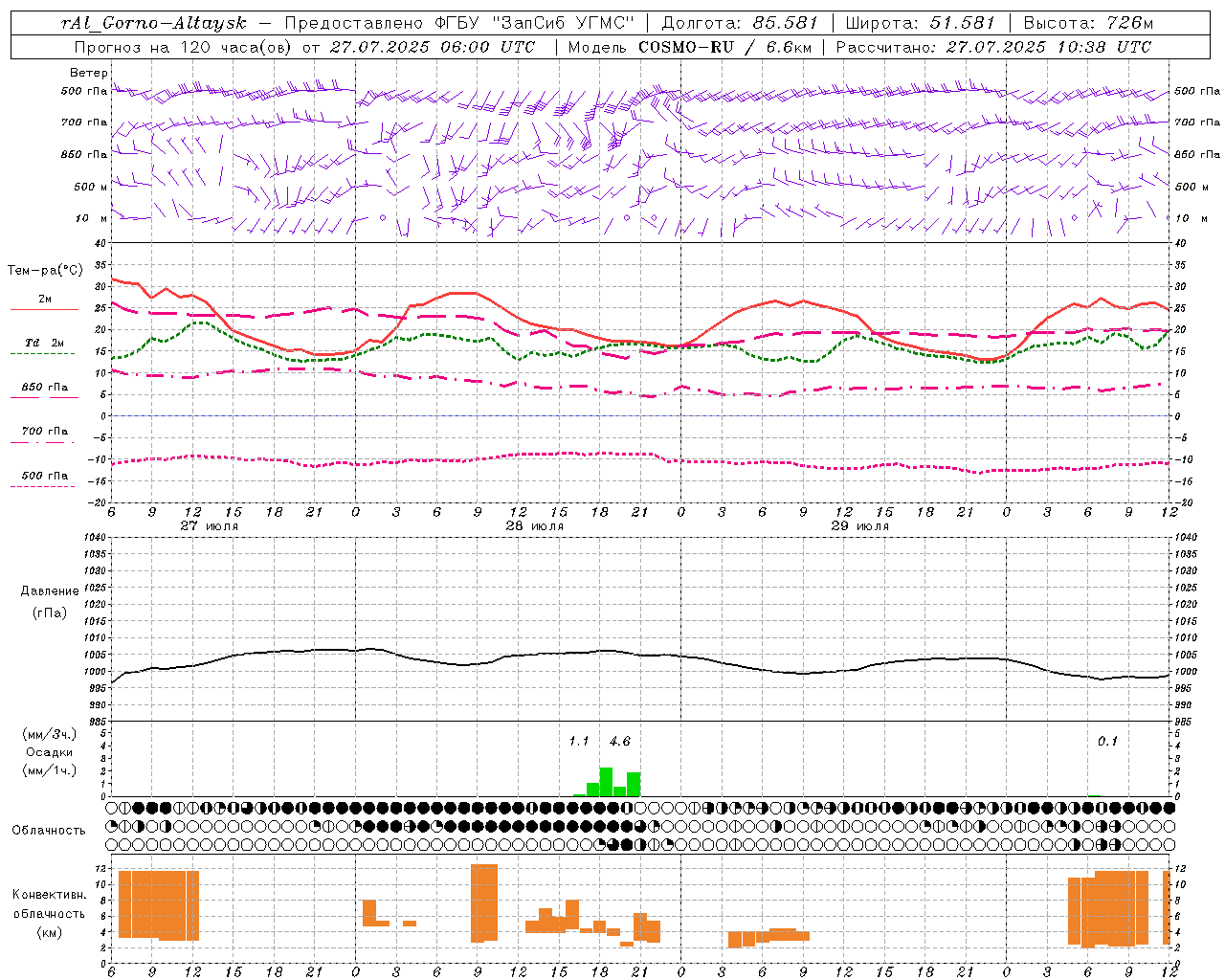The width and height of the screenshot is (1225, 980).
Task: Click the provider text ФГБУ "ЗапСиб УГМС"
Action: [x=535, y=23]
